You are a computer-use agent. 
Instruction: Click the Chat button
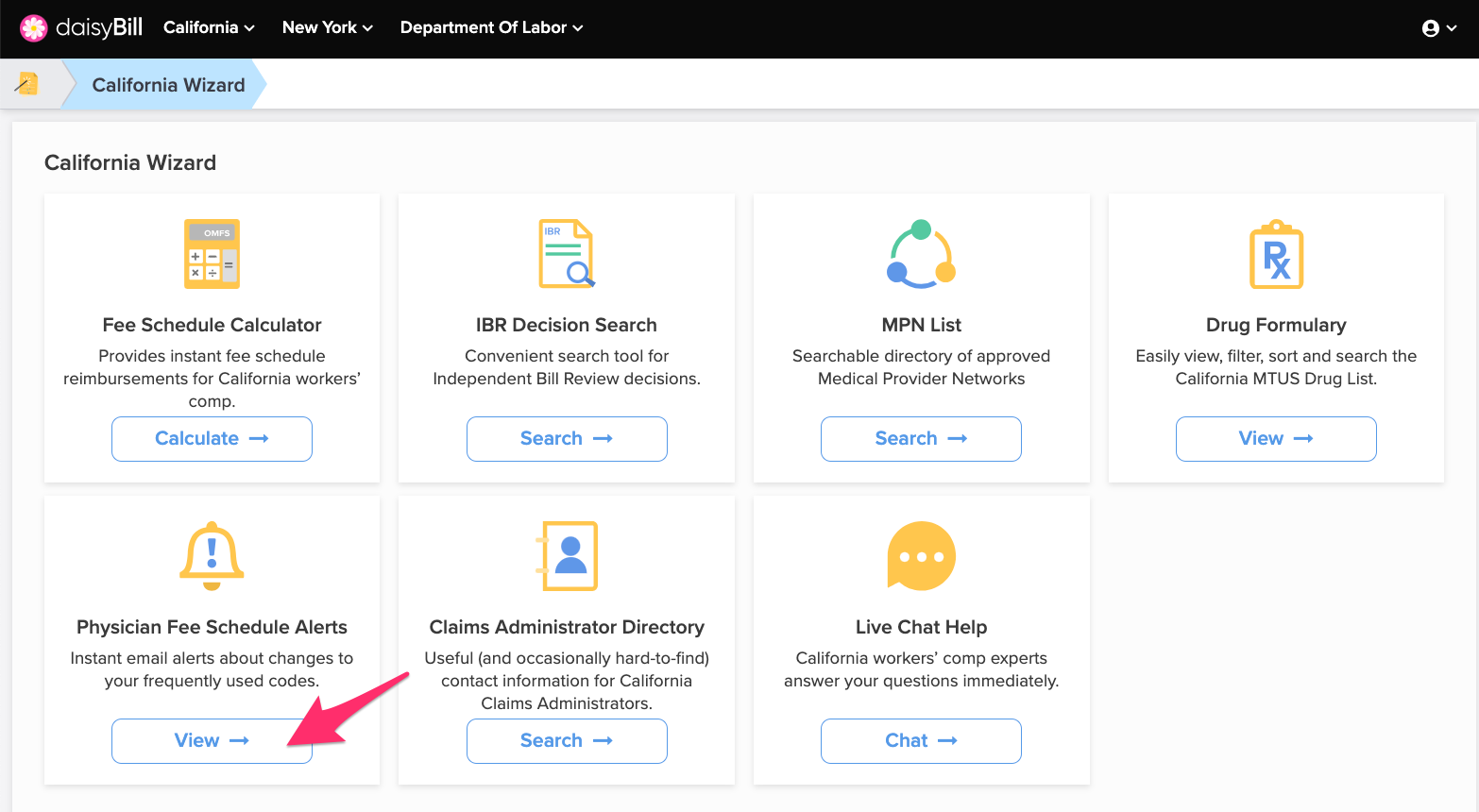(x=921, y=741)
